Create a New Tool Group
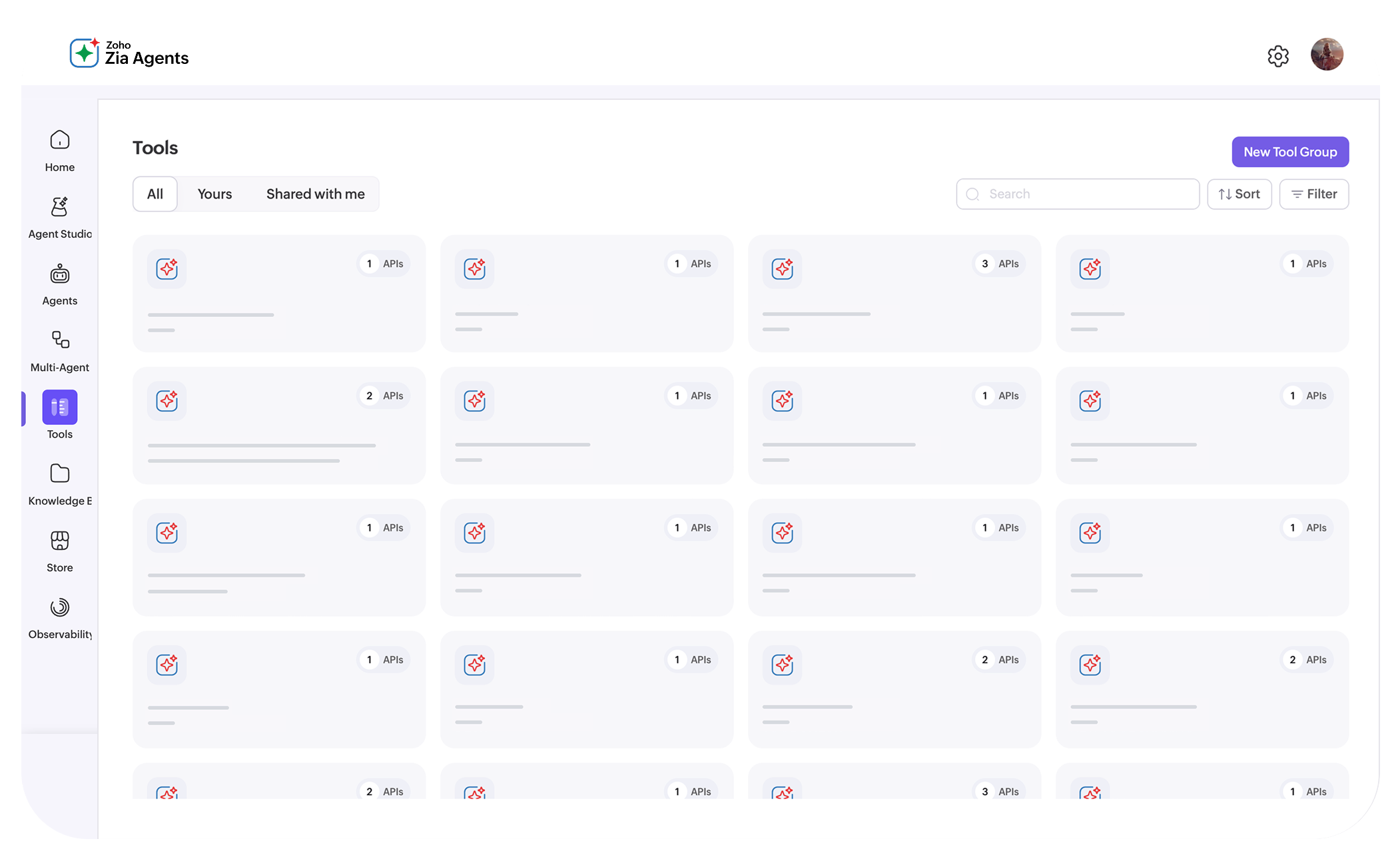This screenshot has width=1400, height=859. pos(1289,152)
